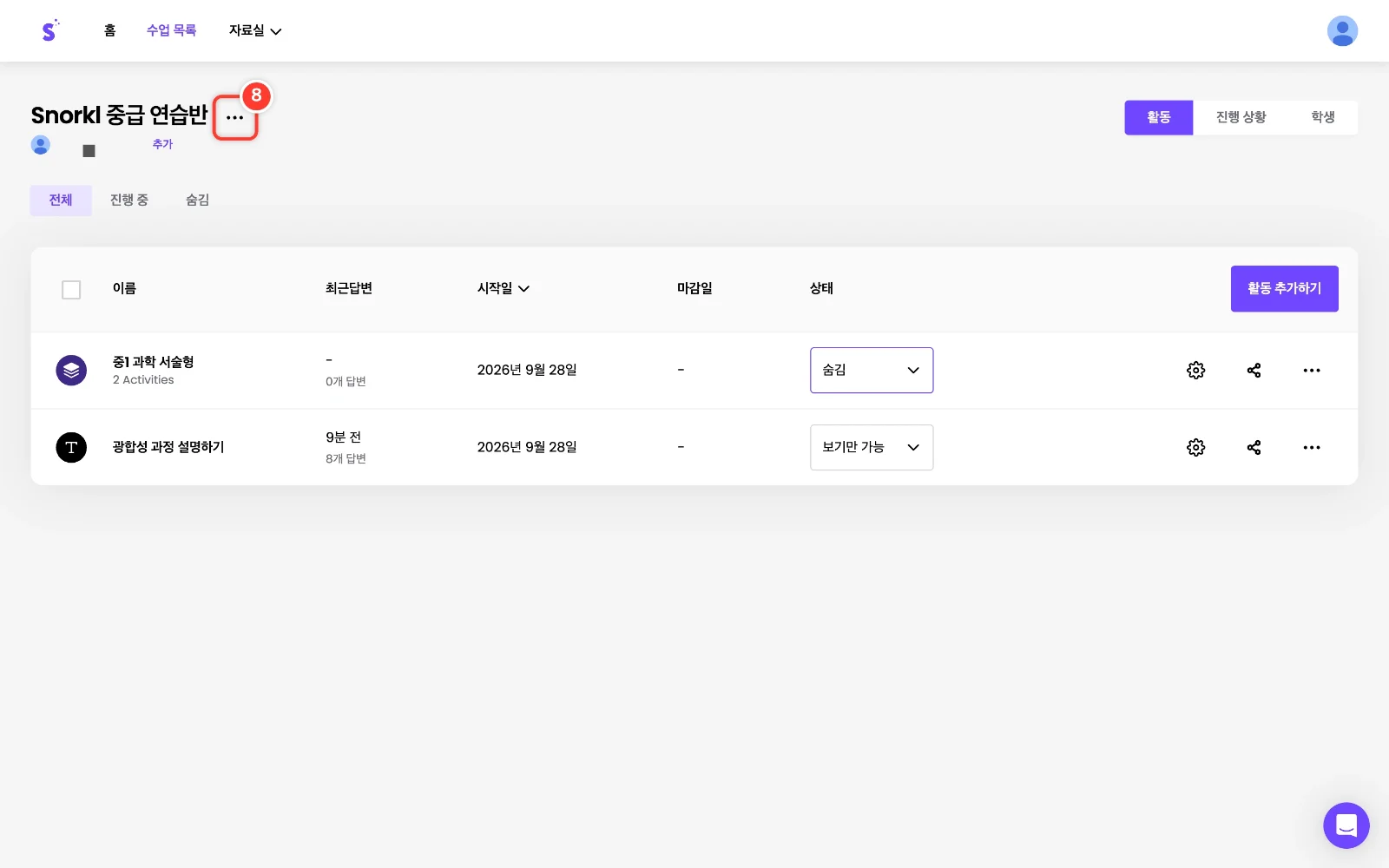Open settings gear for 광합성 과정 설명하기

[x=1195, y=447]
